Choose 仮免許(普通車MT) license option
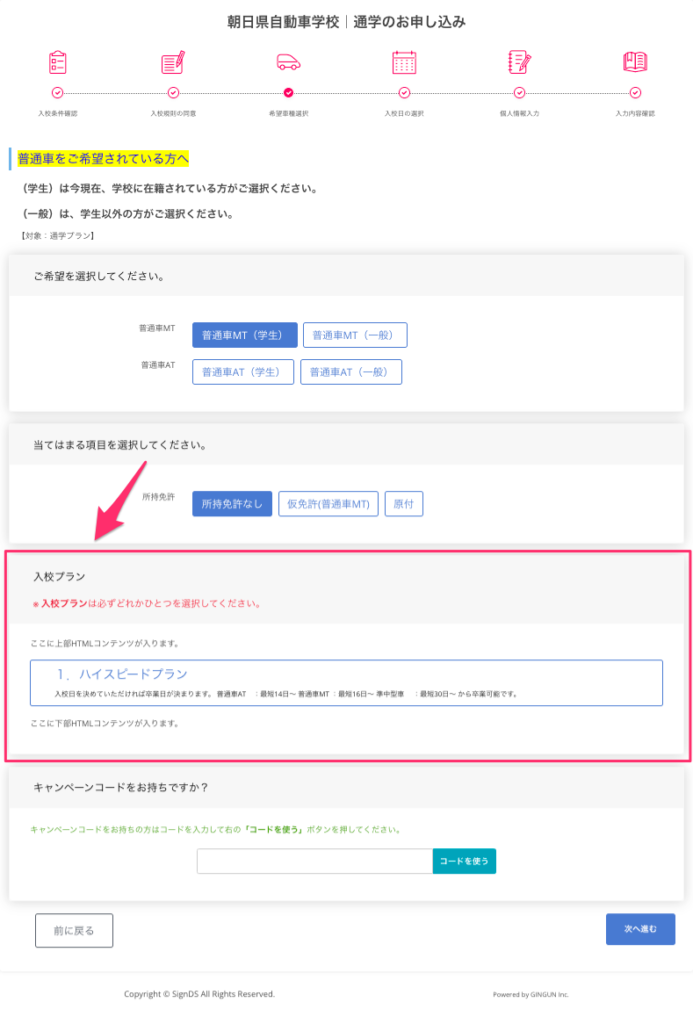The width and height of the screenshot is (693, 1024). pyautogui.click(x=328, y=504)
